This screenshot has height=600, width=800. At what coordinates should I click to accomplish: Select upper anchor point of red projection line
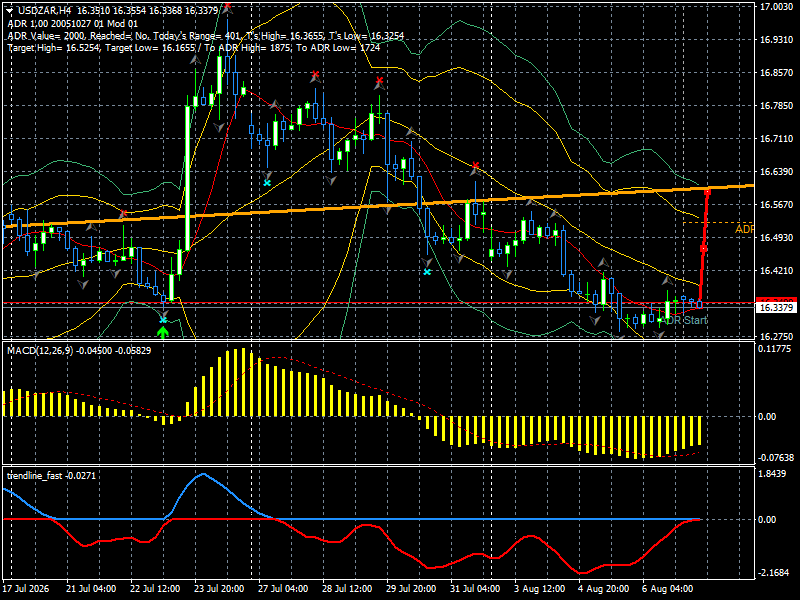[708, 192]
